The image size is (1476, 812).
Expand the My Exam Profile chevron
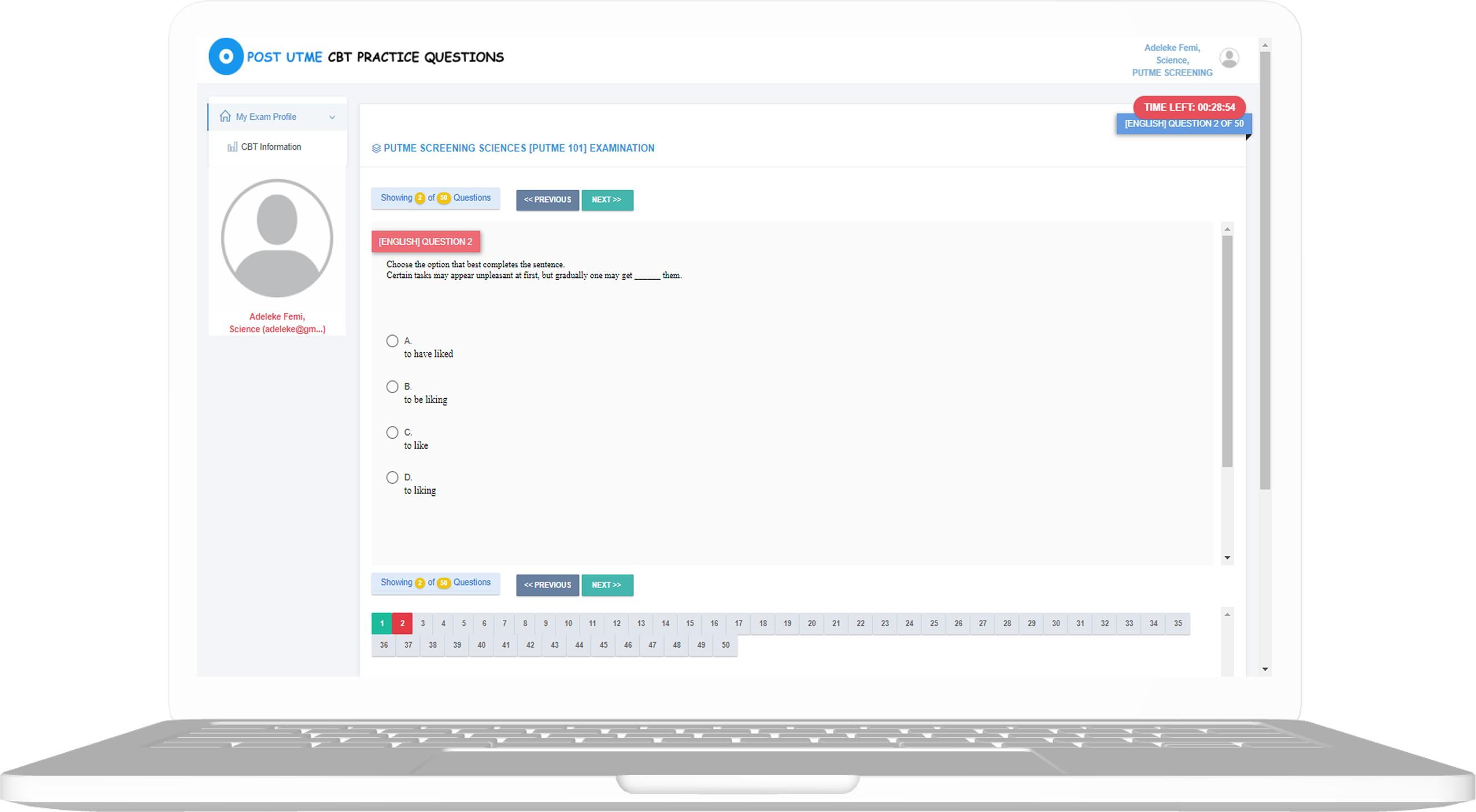pos(332,118)
